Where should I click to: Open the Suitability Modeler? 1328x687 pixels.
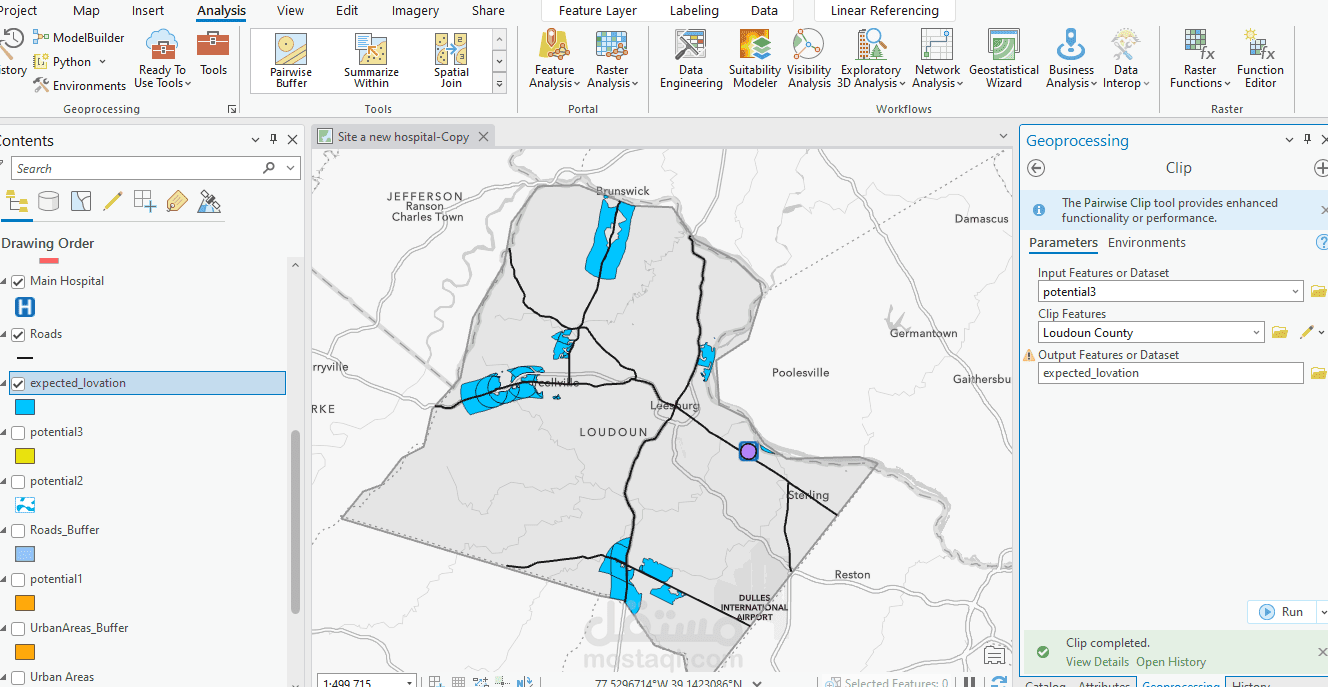pyautogui.click(x=755, y=59)
